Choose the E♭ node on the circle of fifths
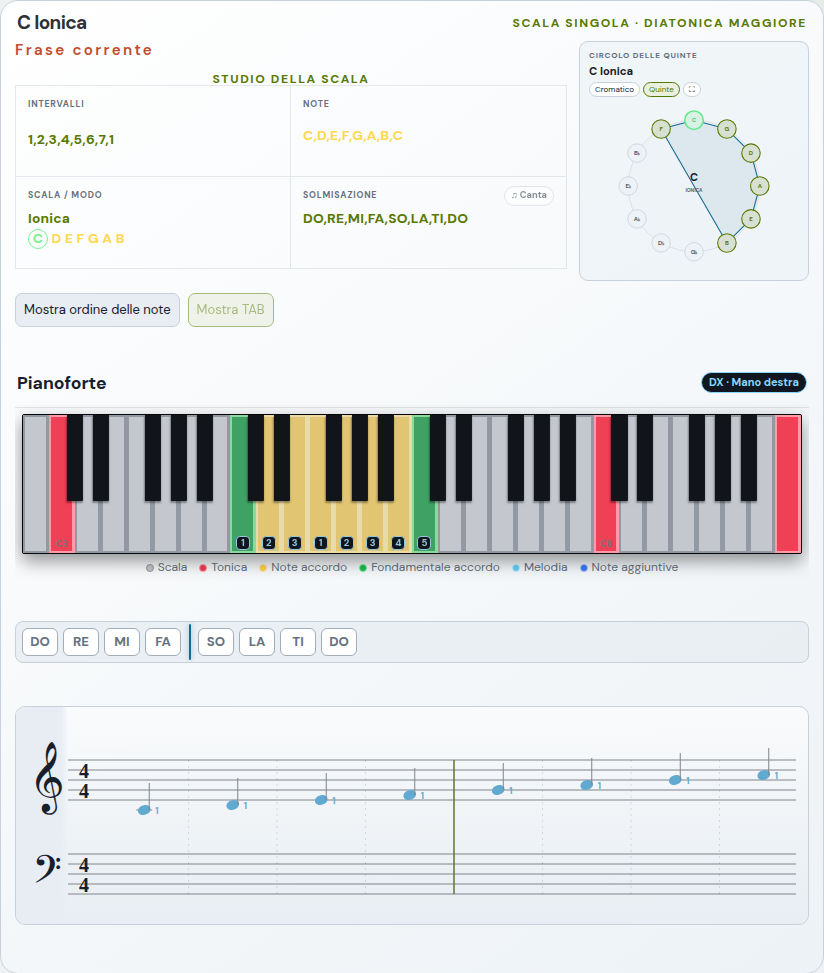The width and height of the screenshot is (824, 973). [x=628, y=186]
